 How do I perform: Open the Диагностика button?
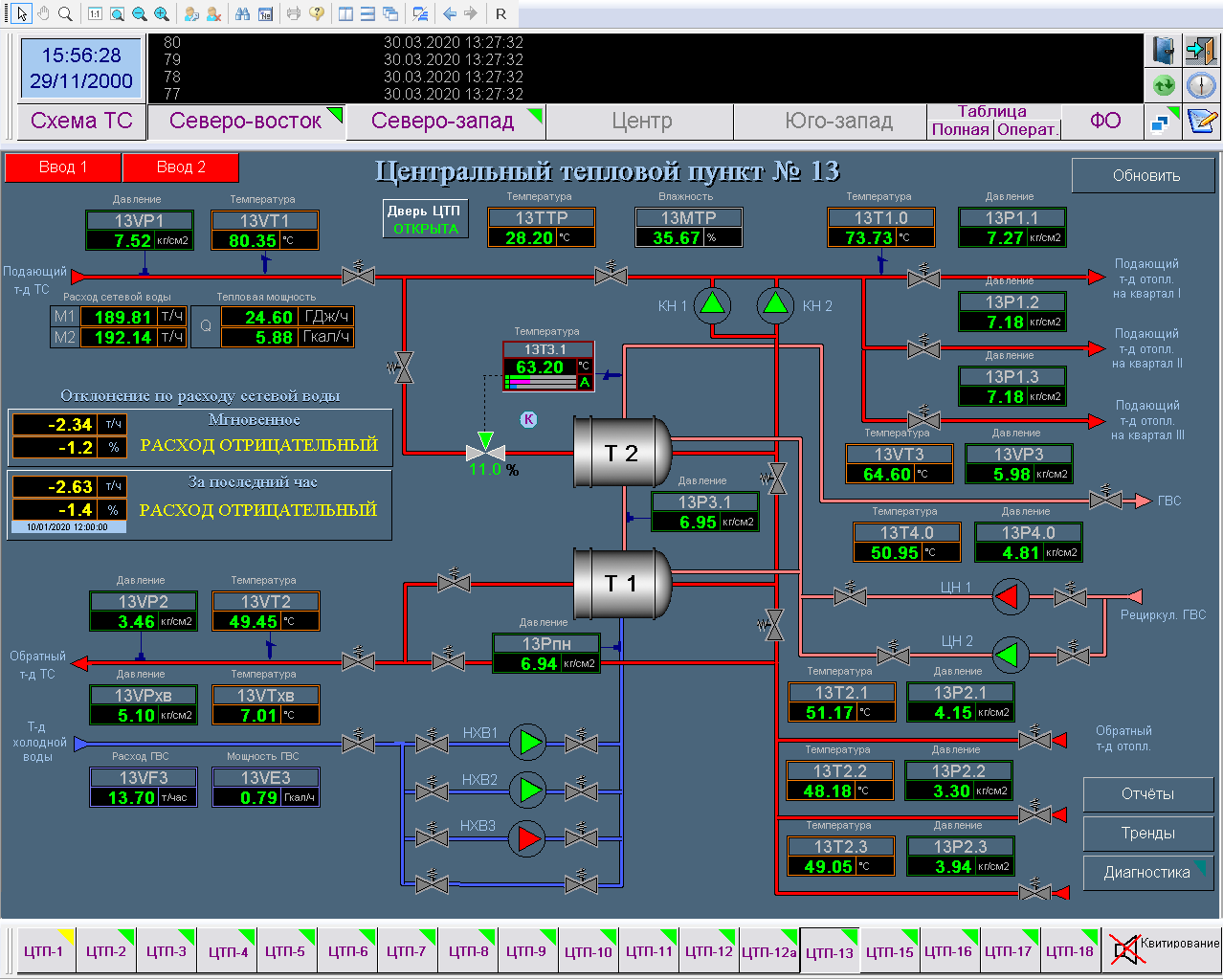click(1148, 873)
